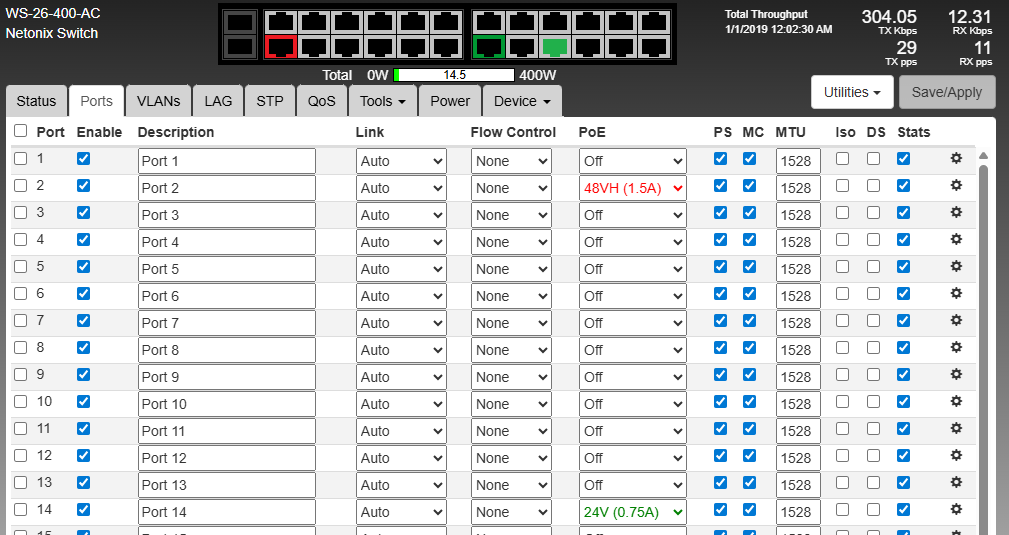Image resolution: width=1009 pixels, height=535 pixels.
Task: Enable the Iso checkbox for Port 7
Action: coord(843,321)
